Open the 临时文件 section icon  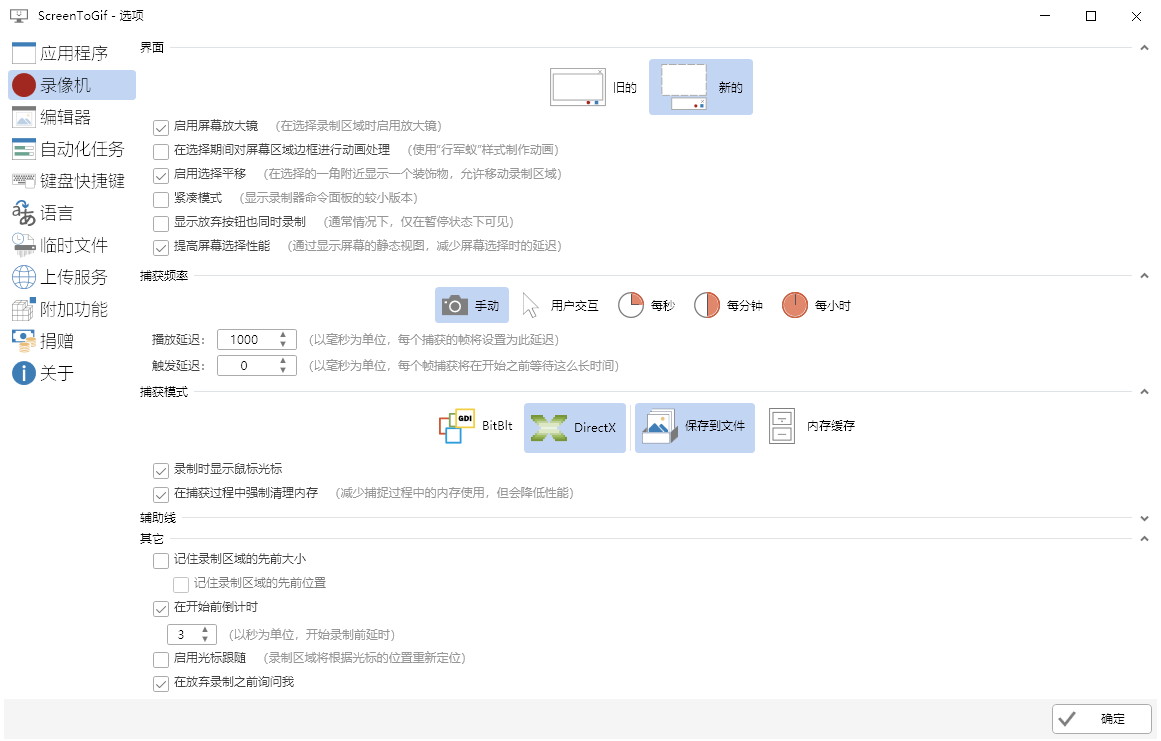(24, 245)
